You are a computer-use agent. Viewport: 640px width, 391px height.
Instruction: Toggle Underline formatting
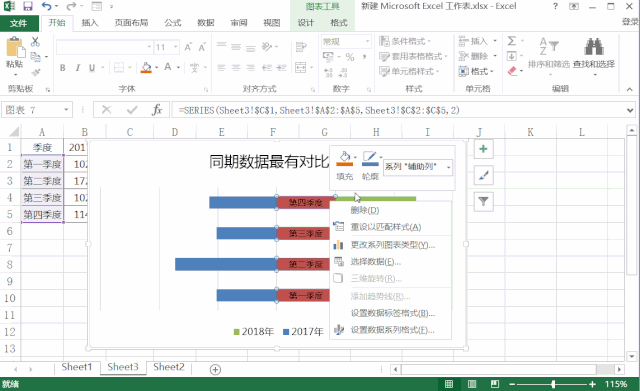[x=92, y=68]
